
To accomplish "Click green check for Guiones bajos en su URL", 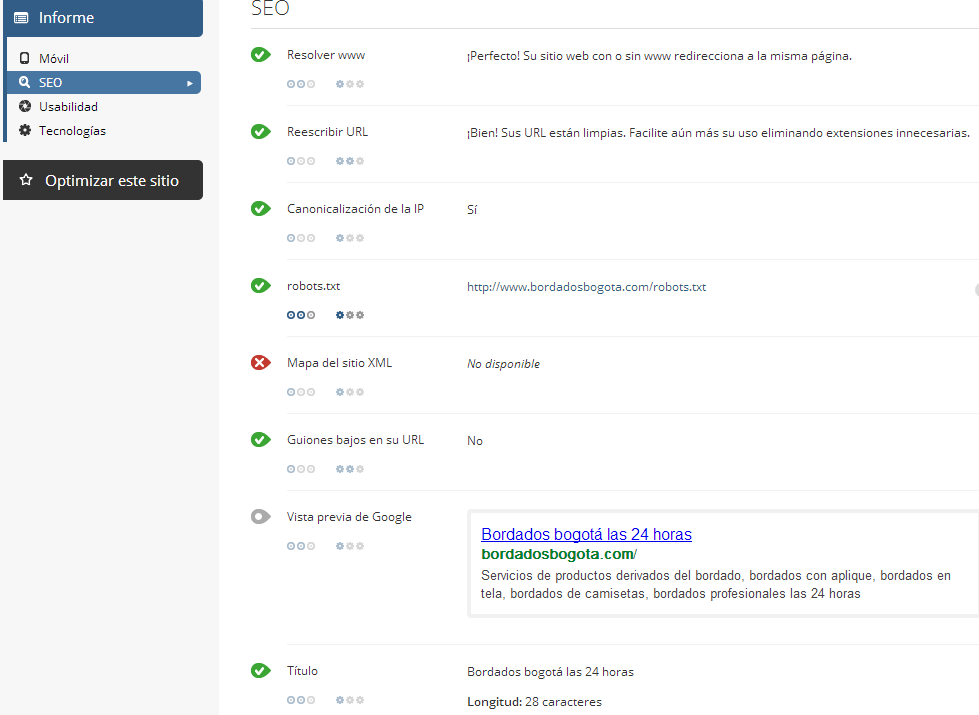I will point(260,440).
